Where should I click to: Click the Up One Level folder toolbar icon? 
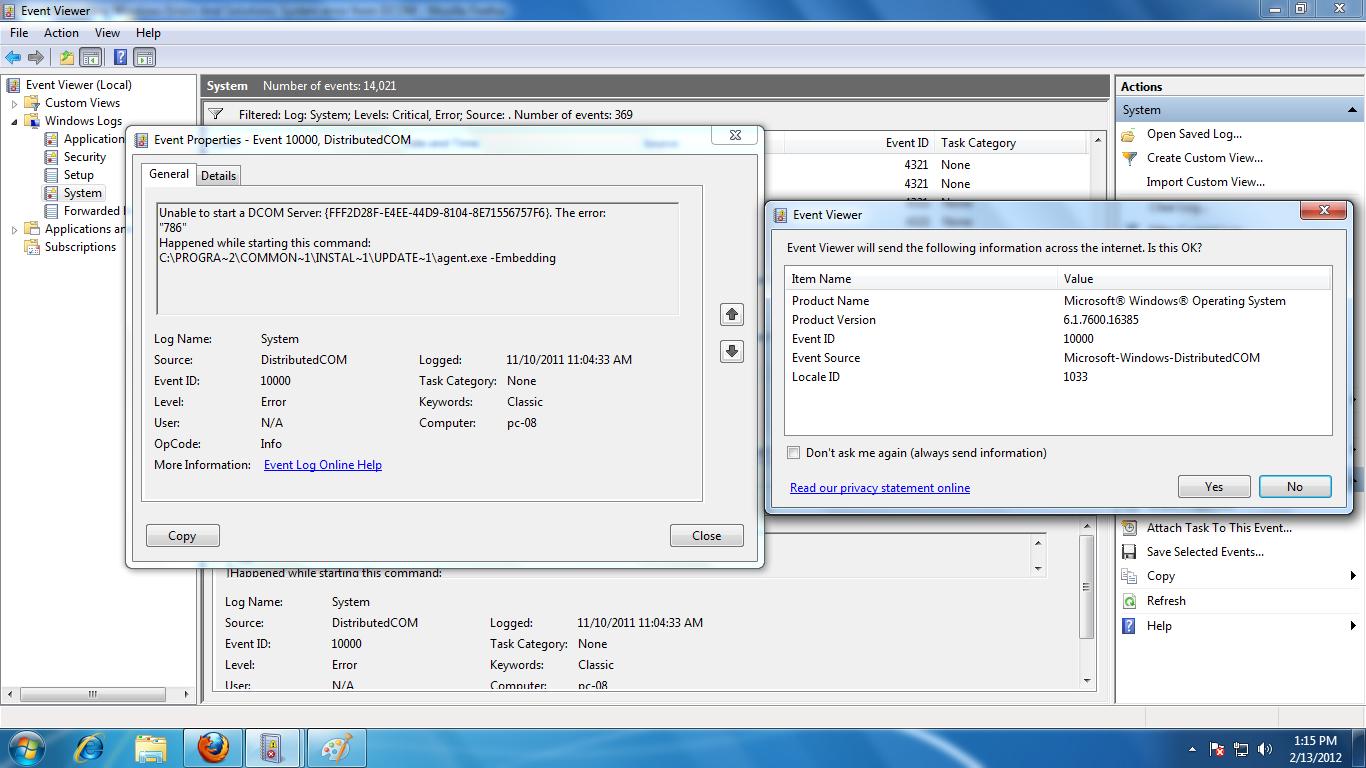tap(66, 58)
